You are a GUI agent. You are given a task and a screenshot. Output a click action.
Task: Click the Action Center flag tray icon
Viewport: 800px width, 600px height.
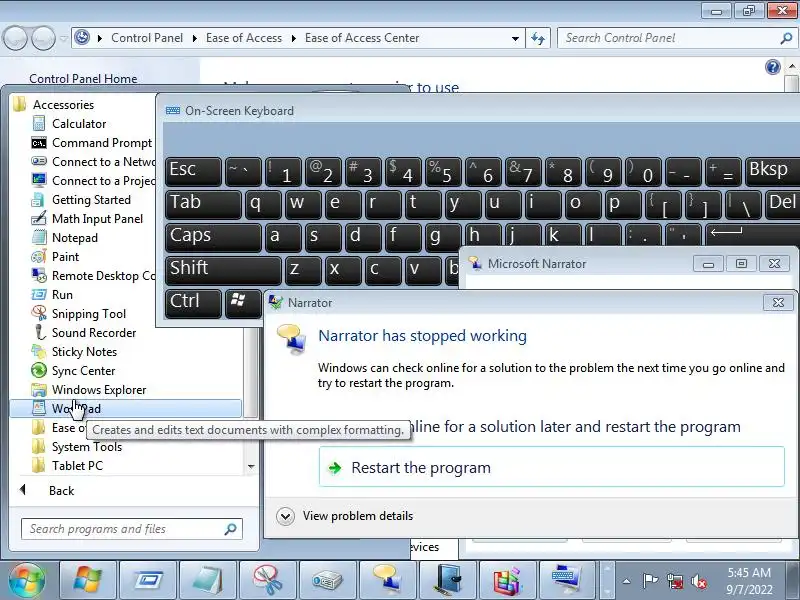pos(650,581)
